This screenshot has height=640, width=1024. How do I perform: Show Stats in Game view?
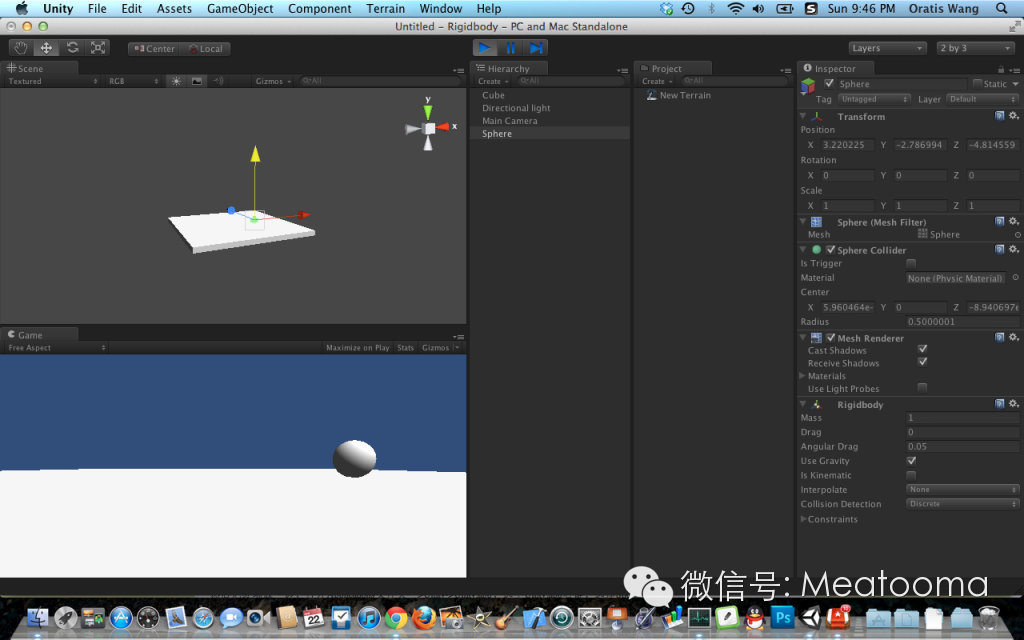(406, 347)
